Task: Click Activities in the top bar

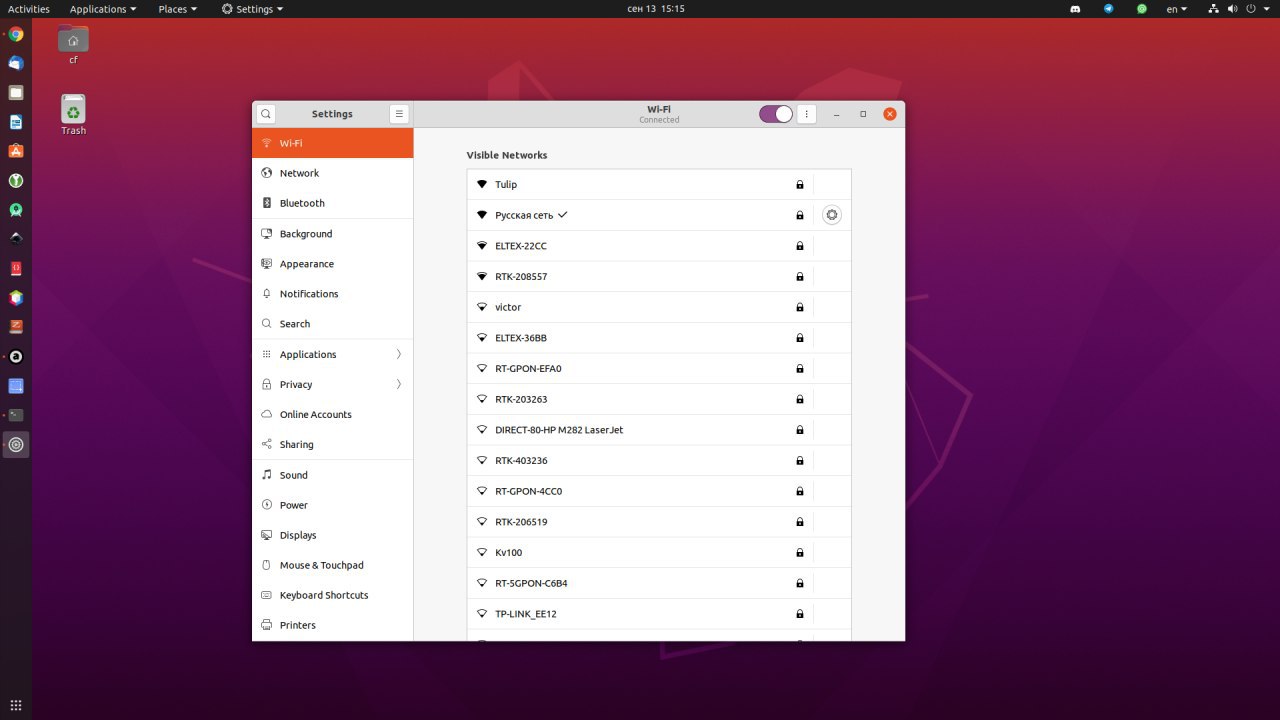Action: pos(29,9)
